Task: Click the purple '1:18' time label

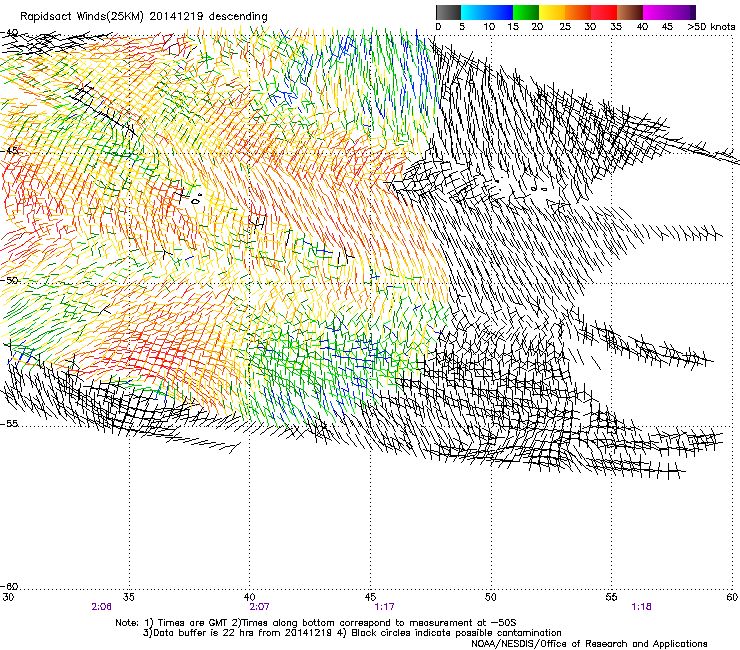Action: [x=641, y=607]
